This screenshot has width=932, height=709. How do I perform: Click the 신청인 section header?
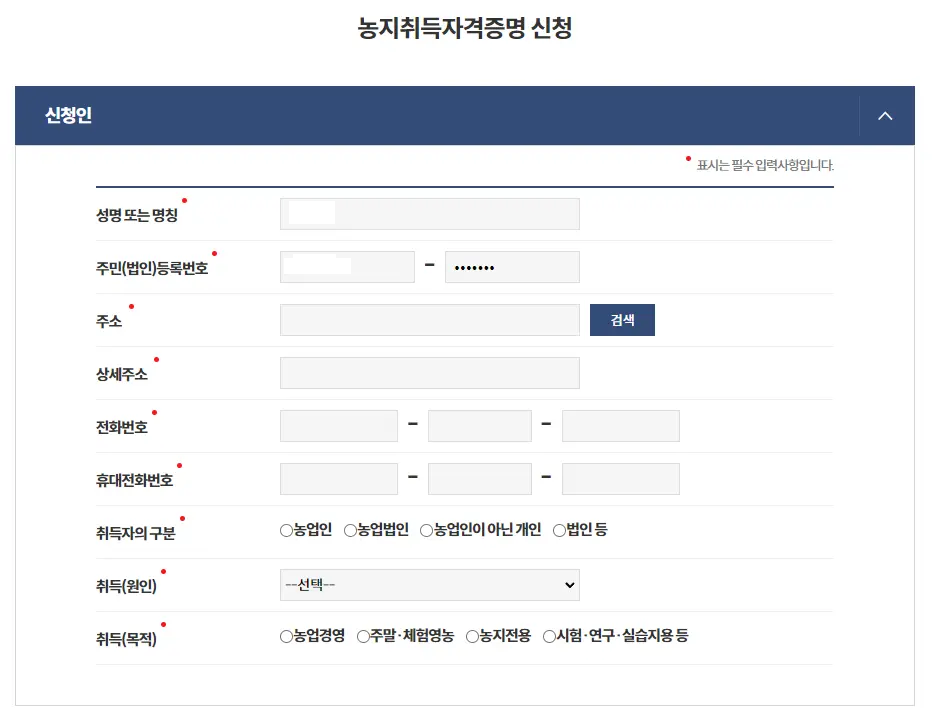click(66, 115)
